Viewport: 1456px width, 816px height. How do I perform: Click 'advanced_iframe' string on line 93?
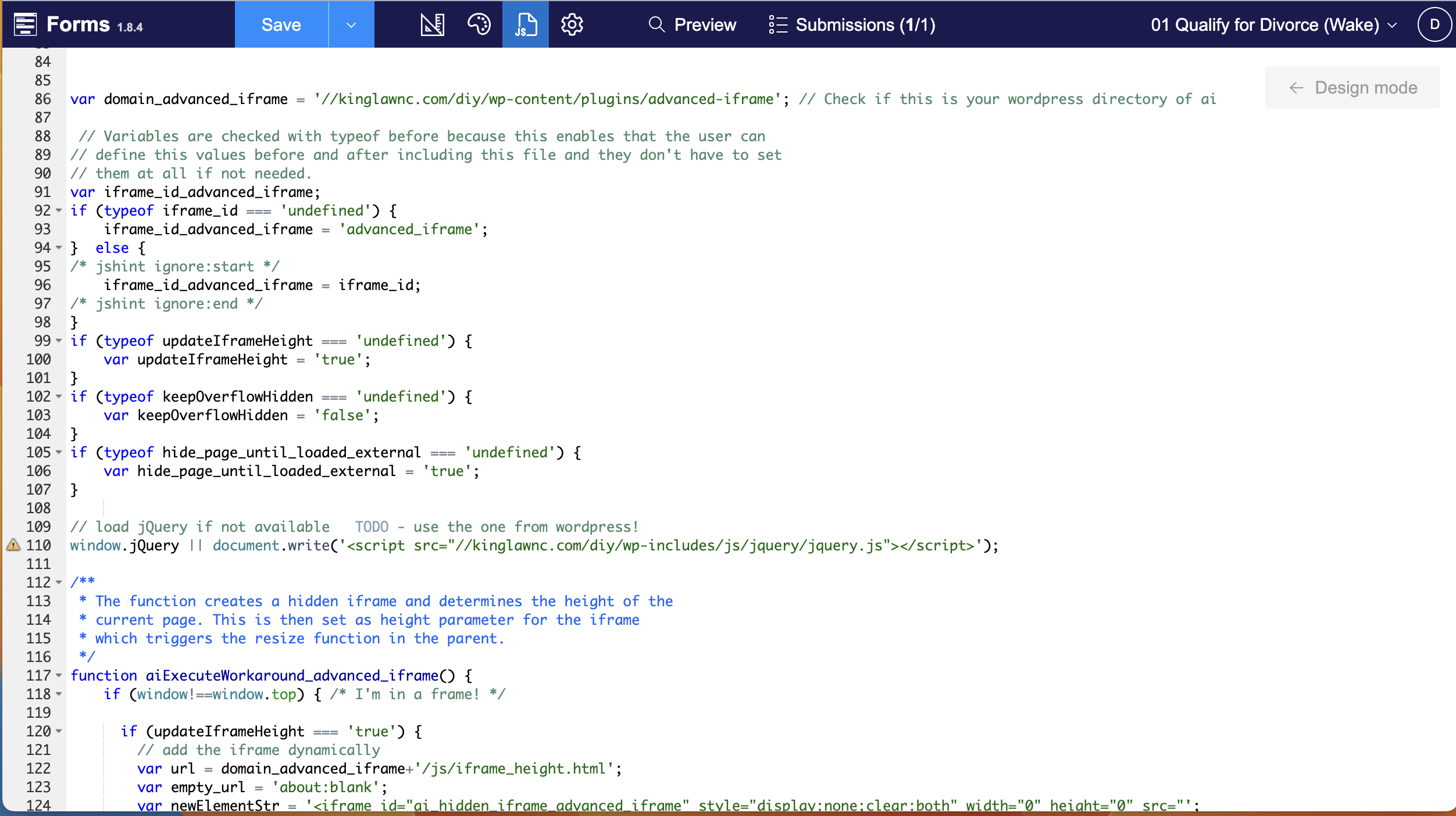pyautogui.click(x=410, y=229)
